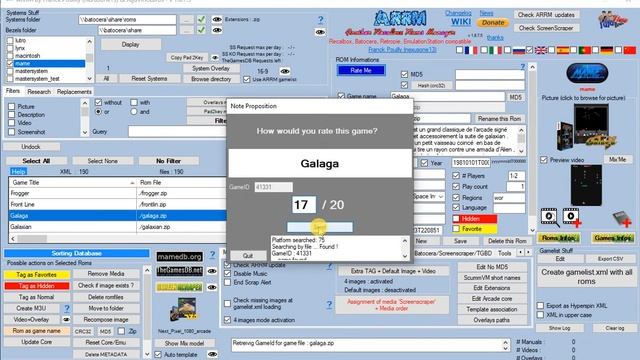The width and height of the screenshot is (640, 360).
Task: Click the tab scroll left arrow near Tools
Action: 521,253
